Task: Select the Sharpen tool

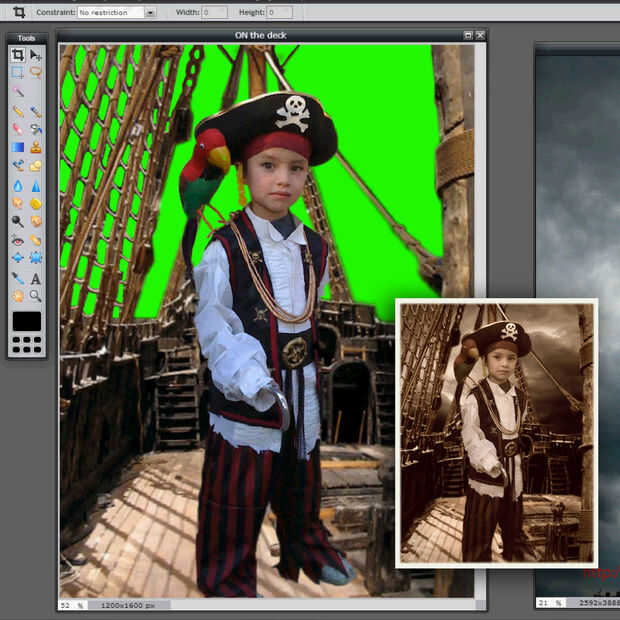Action: [x=36, y=185]
